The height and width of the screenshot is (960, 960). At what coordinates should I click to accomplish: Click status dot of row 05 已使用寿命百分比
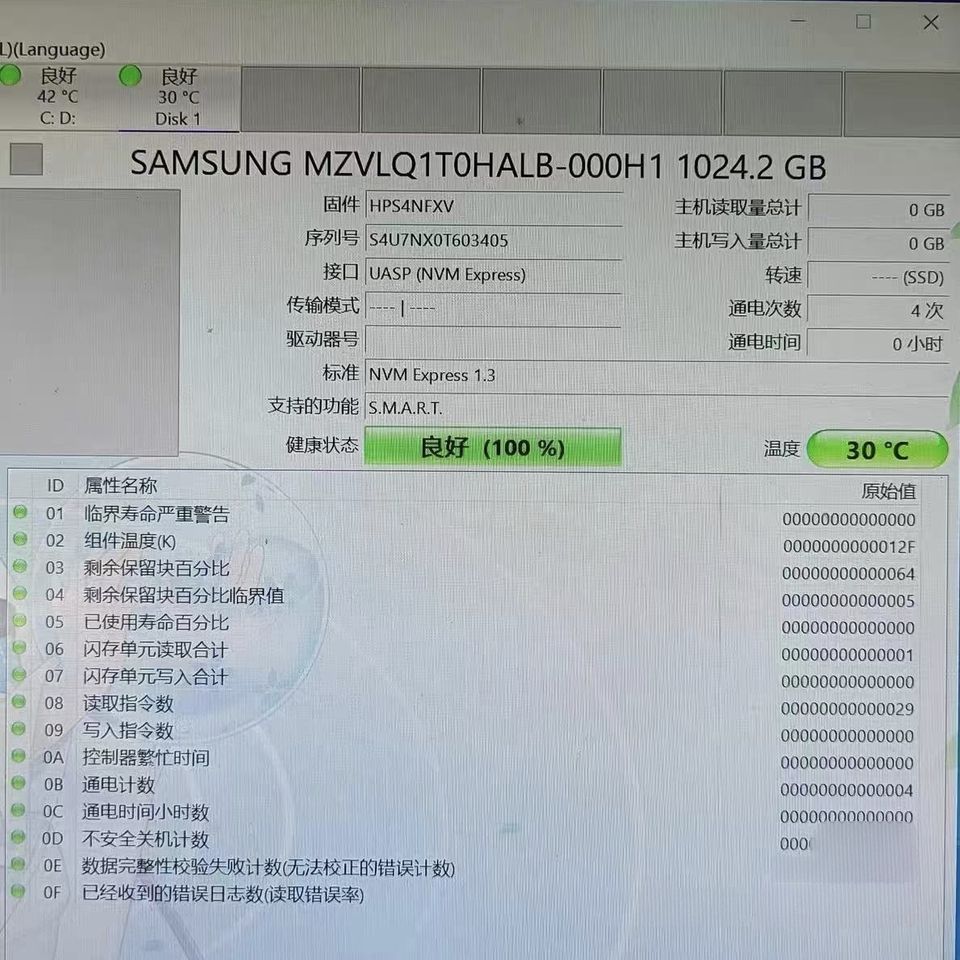coord(20,620)
